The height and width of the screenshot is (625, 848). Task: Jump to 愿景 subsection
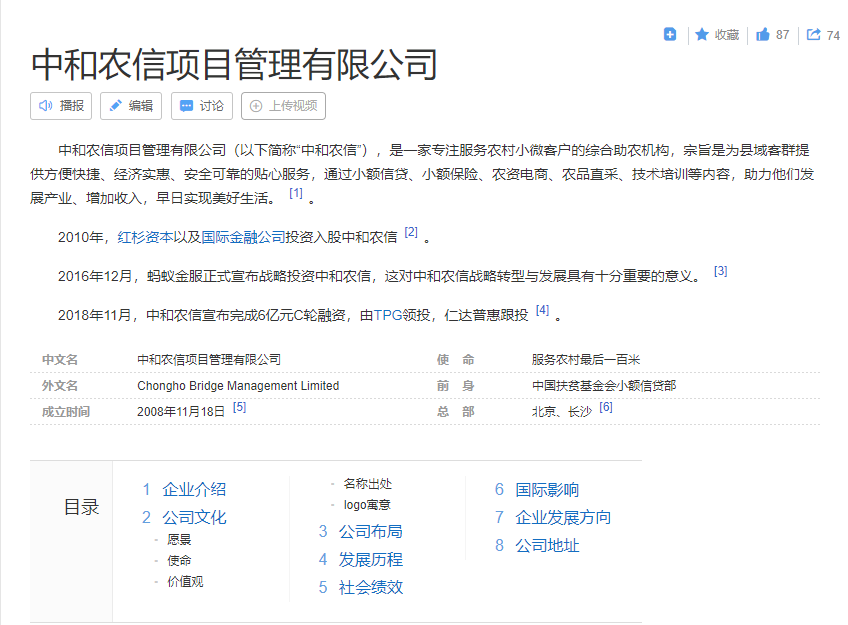(179, 540)
